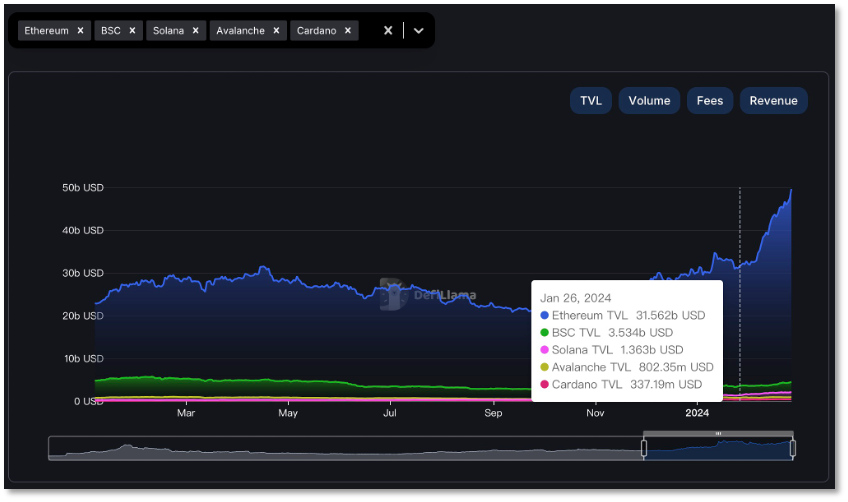848x502 pixels.
Task: Click the blue Ethereum TVL peak at far right
Action: coord(791,192)
